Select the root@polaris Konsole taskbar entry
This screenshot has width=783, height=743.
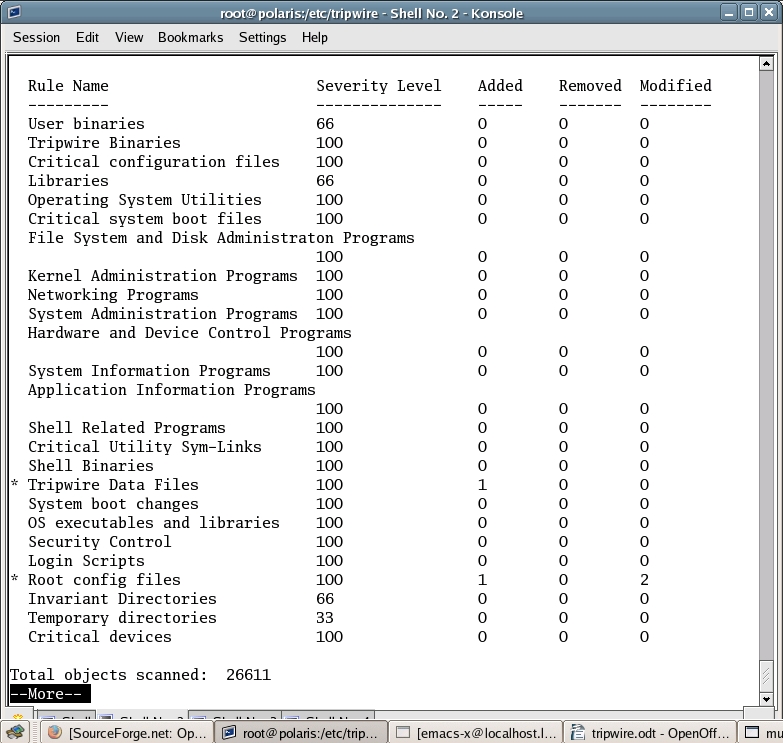(x=301, y=733)
